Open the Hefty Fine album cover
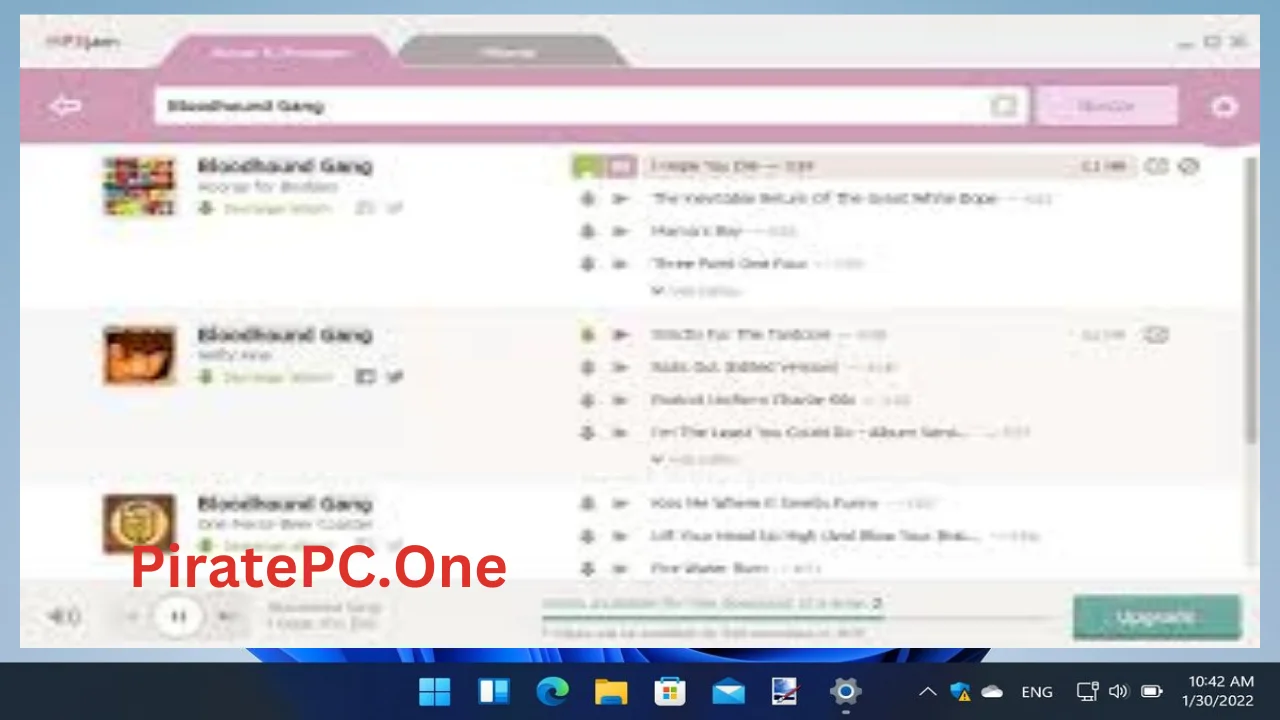Image resolution: width=1280 pixels, height=720 pixels. 139,355
